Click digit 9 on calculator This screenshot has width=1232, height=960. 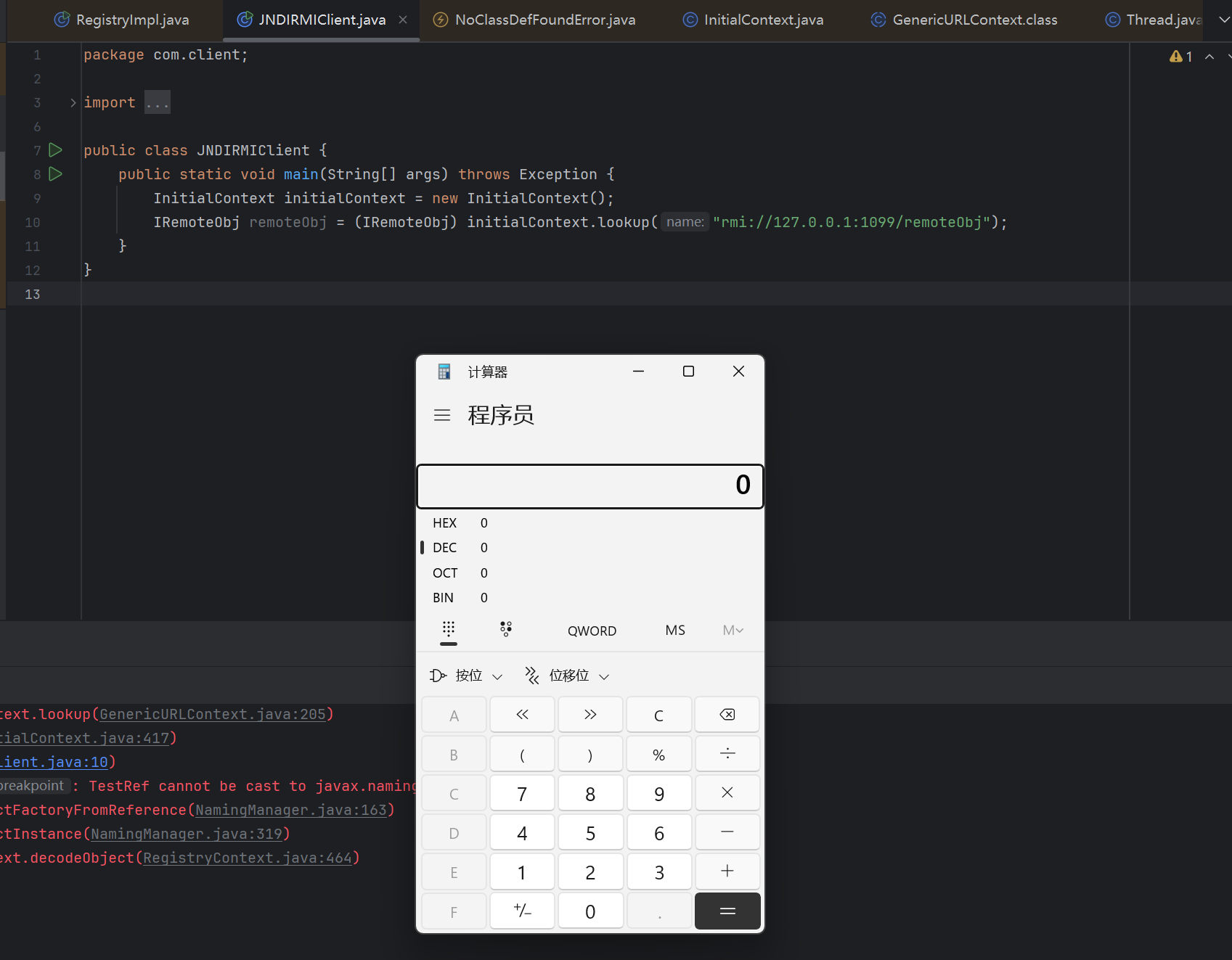pyautogui.click(x=658, y=793)
